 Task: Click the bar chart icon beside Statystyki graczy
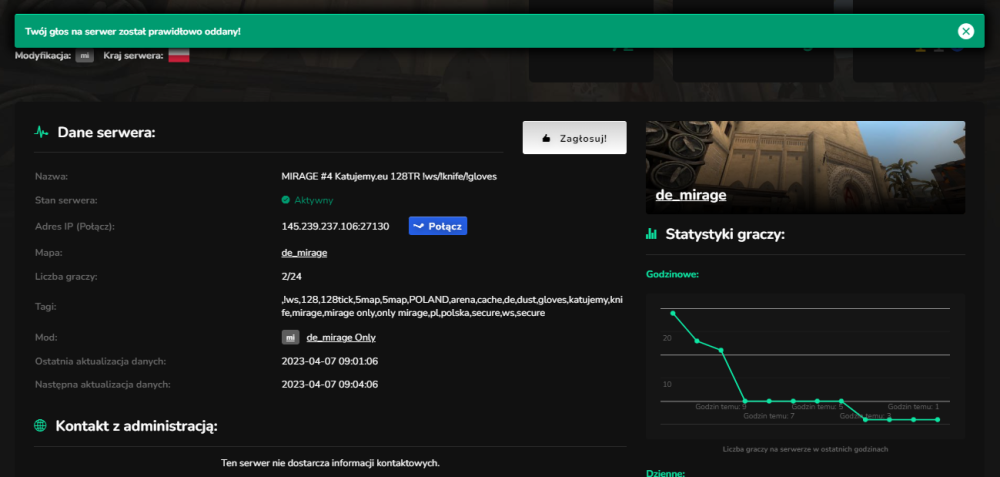(651, 234)
